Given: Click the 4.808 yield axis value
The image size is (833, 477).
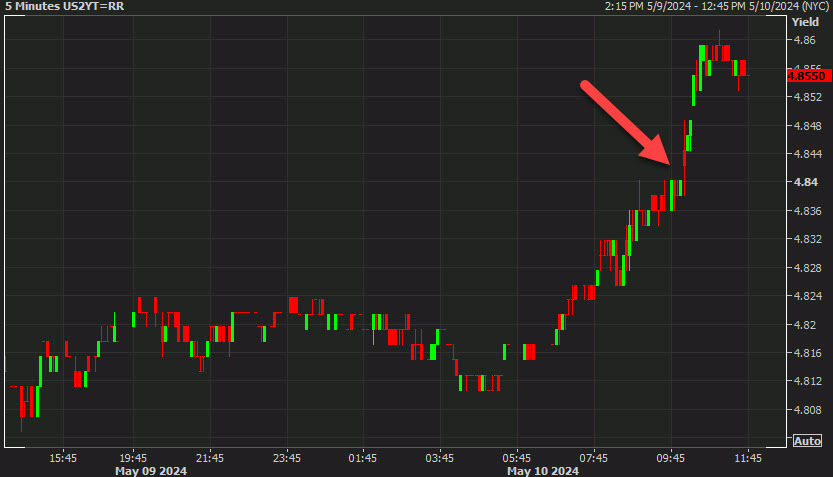Looking at the screenshot, I should tap(808, 410).
